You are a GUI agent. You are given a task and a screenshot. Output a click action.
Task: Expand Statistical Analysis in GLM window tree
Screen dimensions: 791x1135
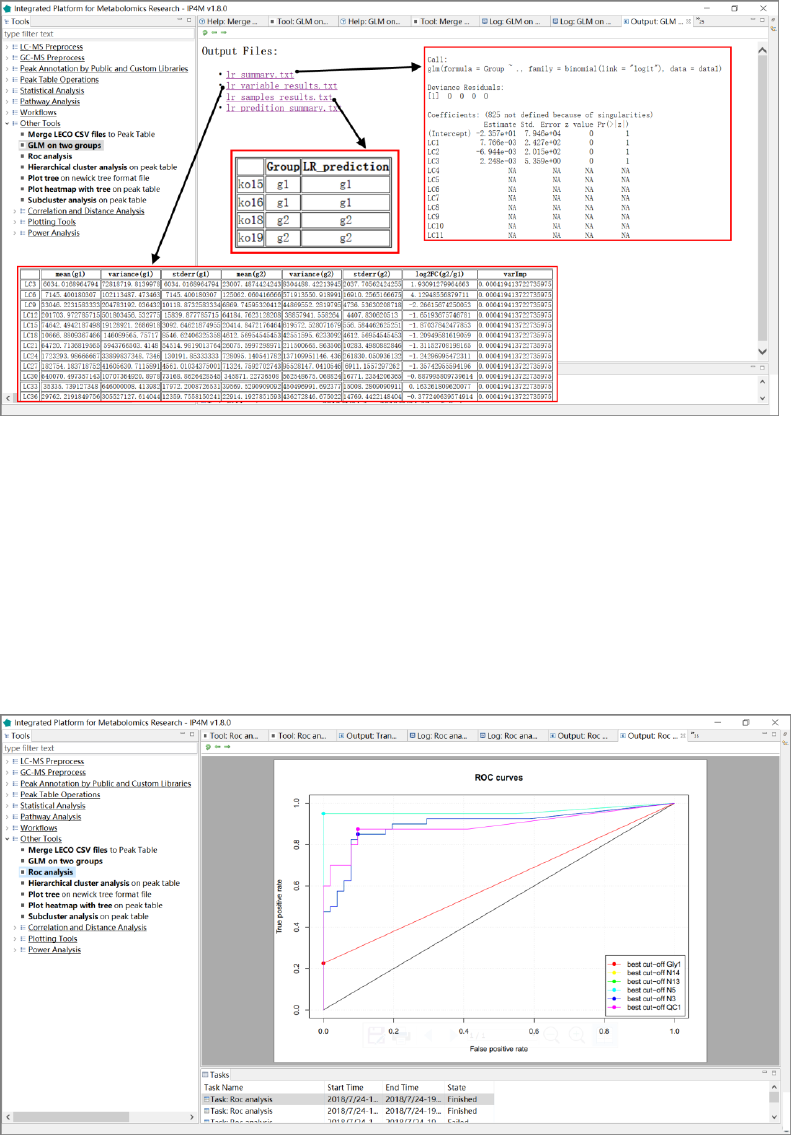tap(7, 90)
